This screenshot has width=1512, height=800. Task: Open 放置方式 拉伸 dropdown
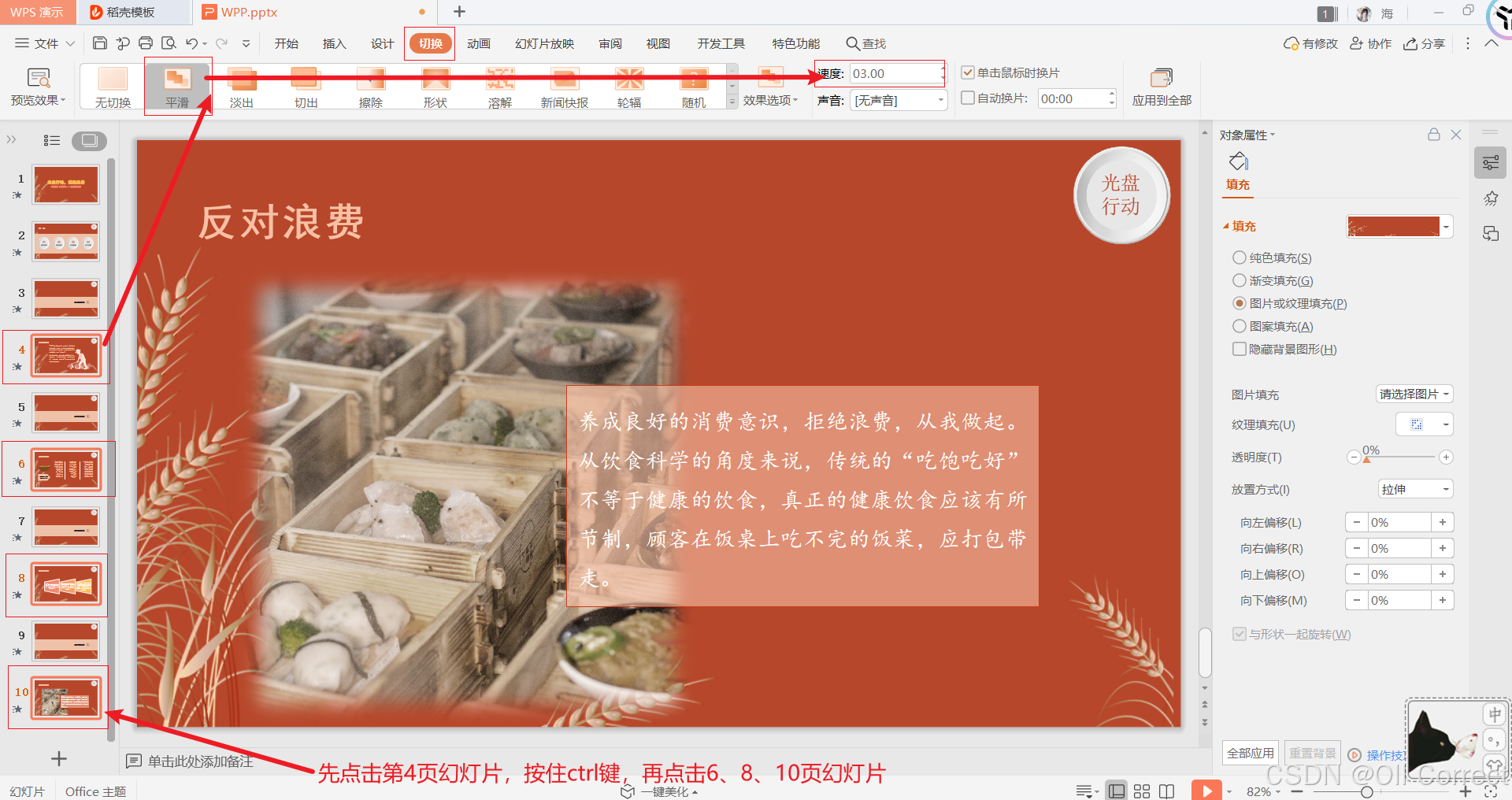point(1415,489)
